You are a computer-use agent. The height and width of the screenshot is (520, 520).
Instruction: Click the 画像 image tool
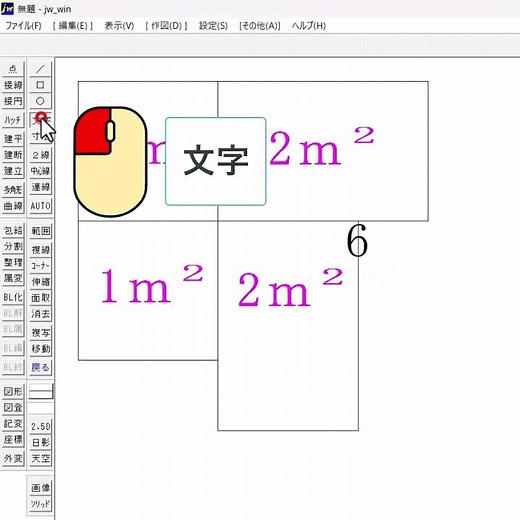pyautogui.click(x=40, y=488)
